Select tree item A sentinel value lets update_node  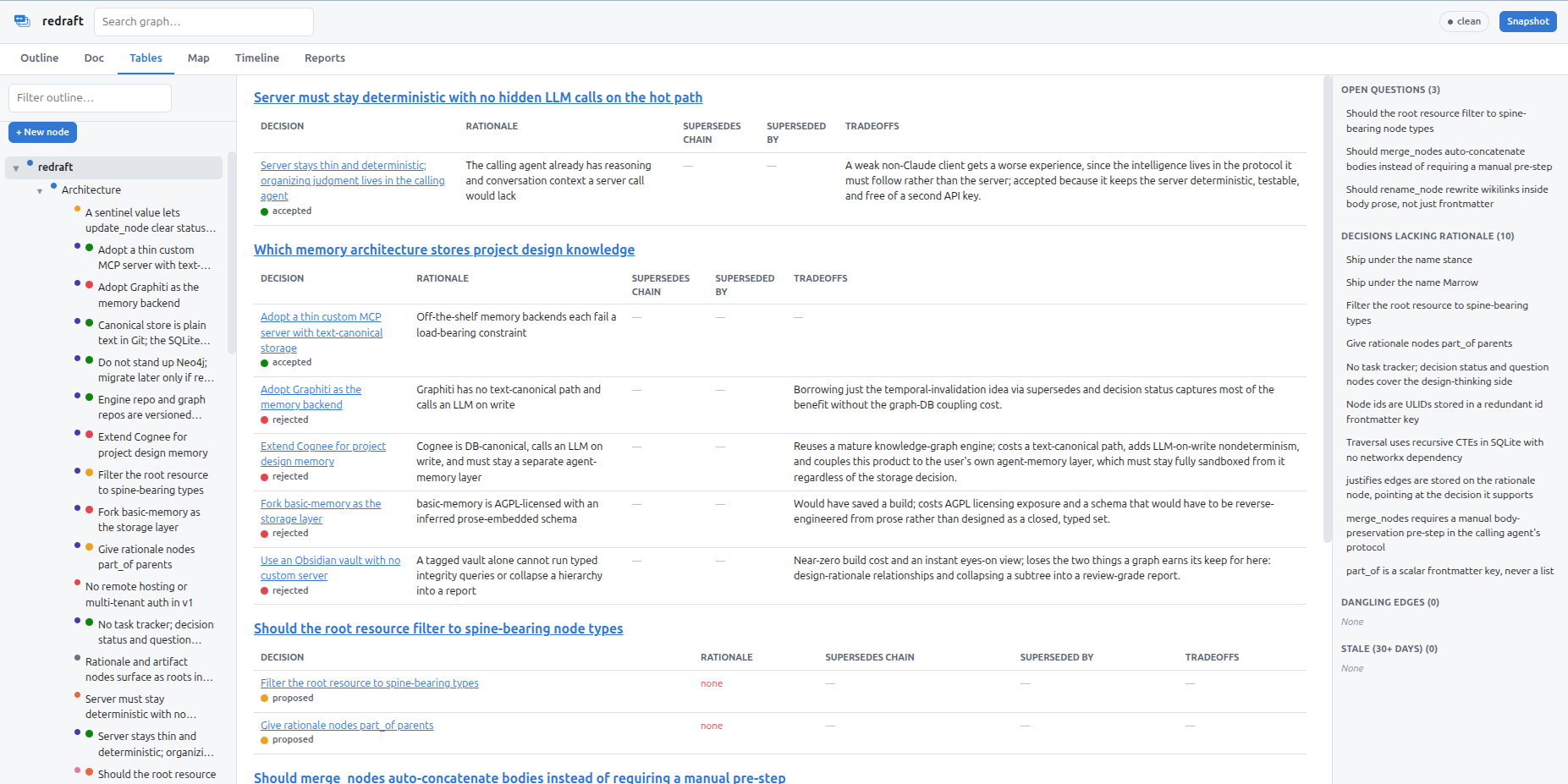(149, 220)
